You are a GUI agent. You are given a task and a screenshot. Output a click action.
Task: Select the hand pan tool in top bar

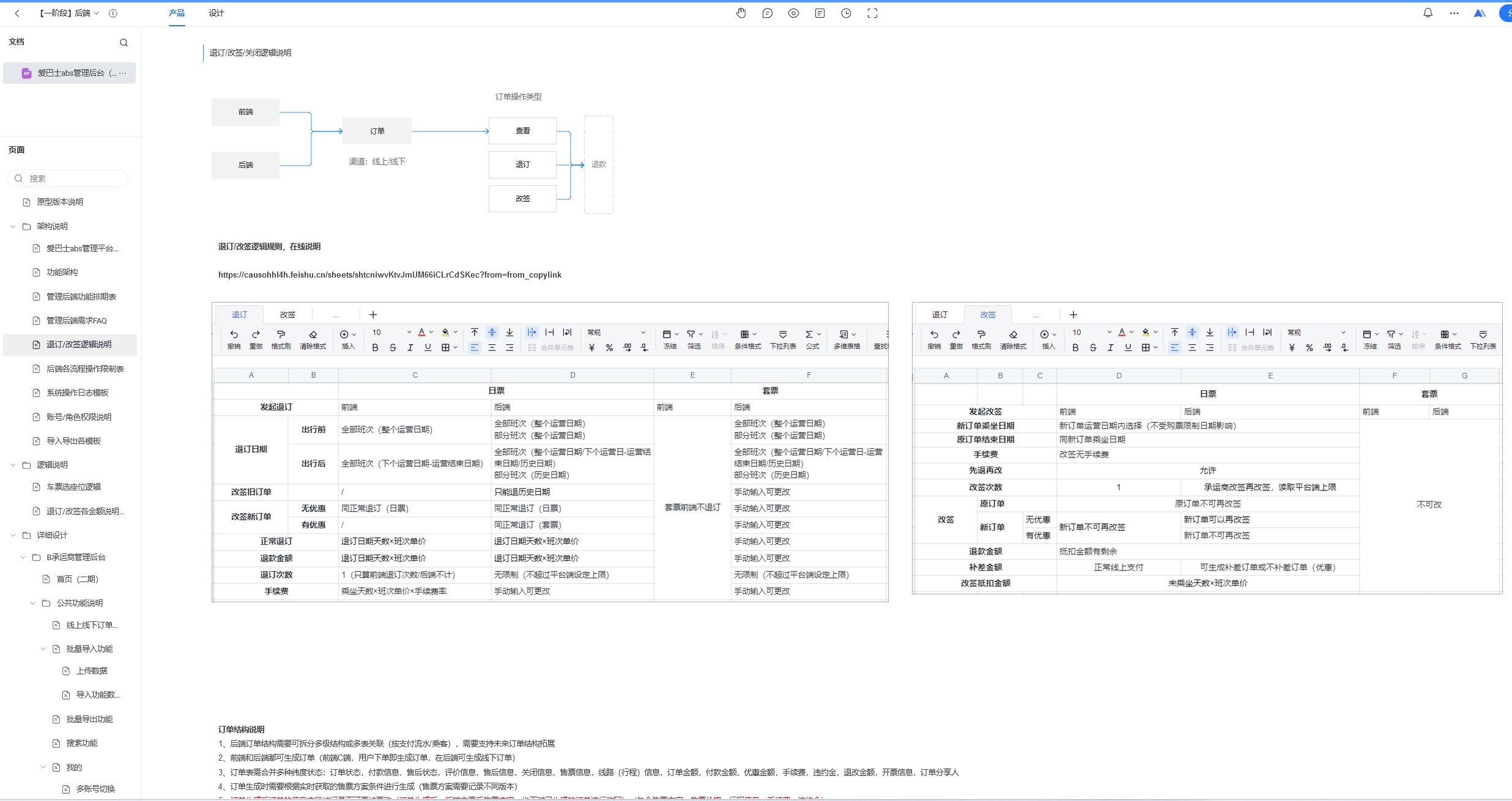tap(741, 13)
